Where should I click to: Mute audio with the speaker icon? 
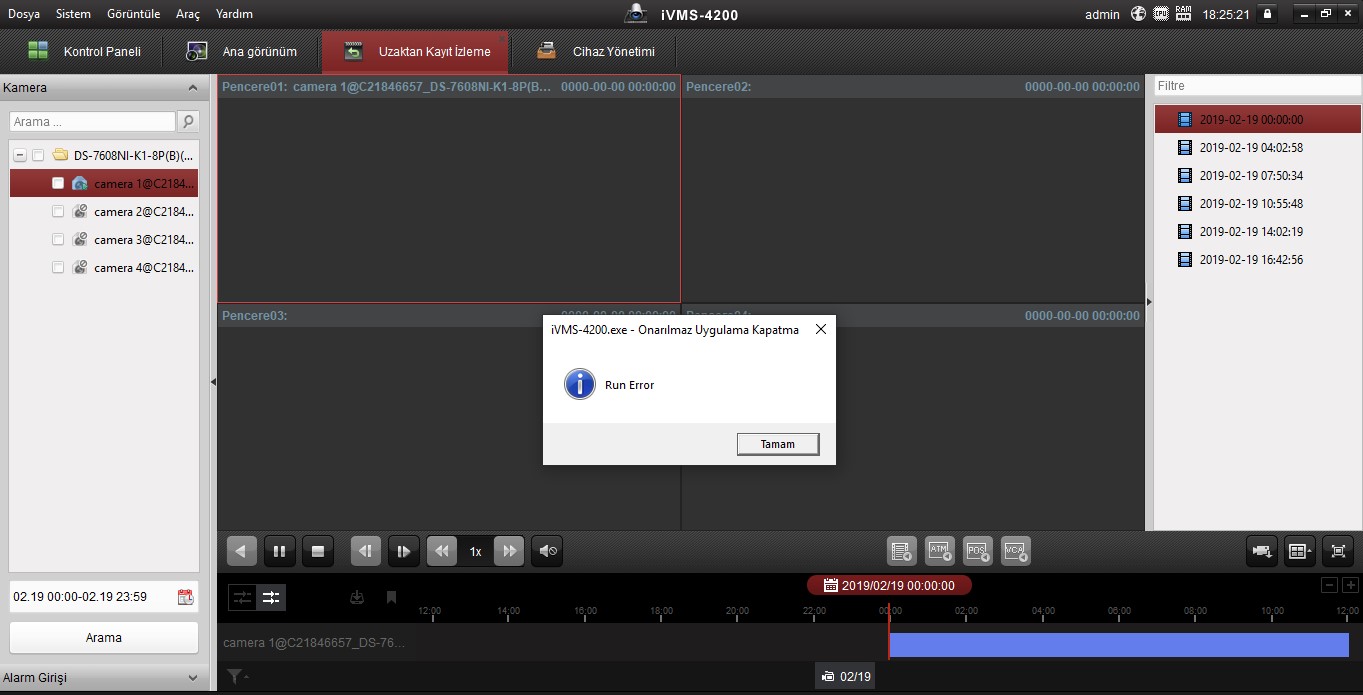pyautogui.click(x=547, y=551)
